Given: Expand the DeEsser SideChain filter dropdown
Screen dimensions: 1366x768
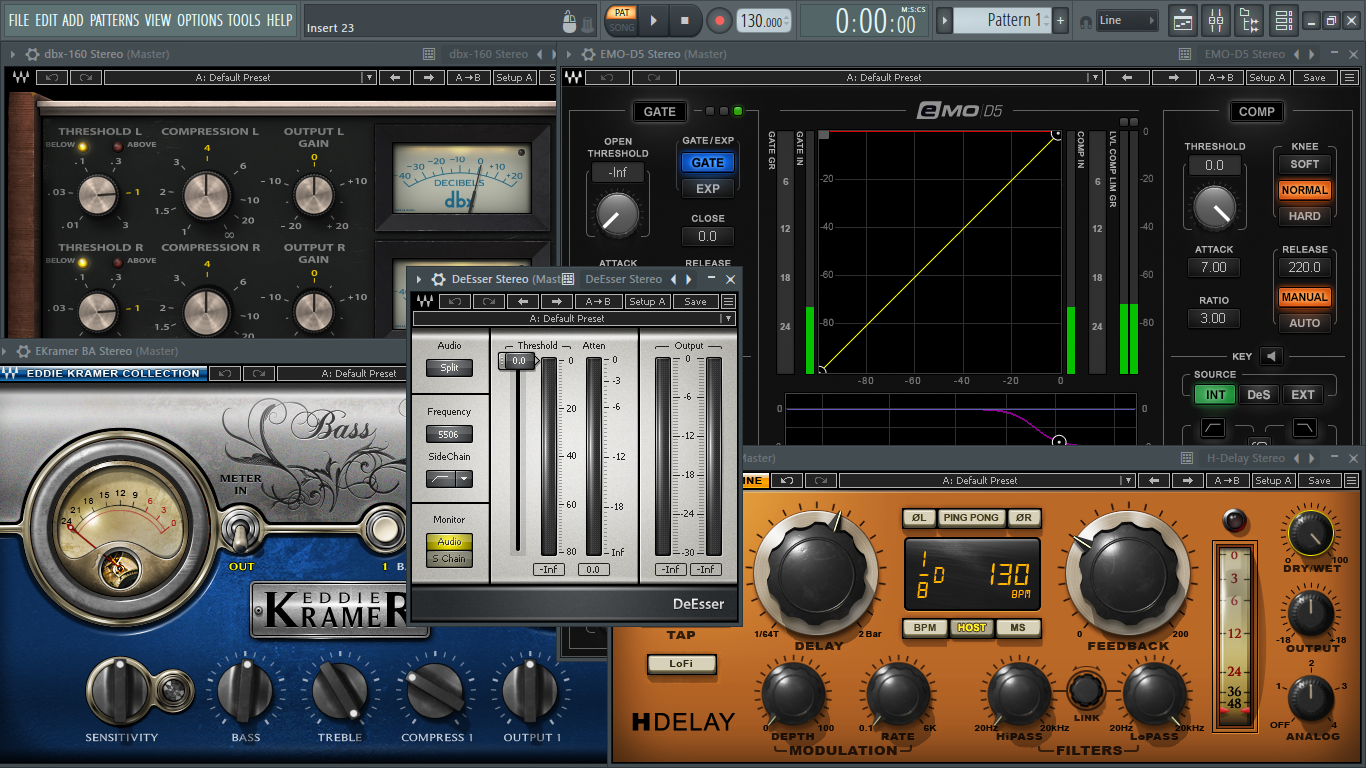Looking at the screenshot, I should (463, 479).
